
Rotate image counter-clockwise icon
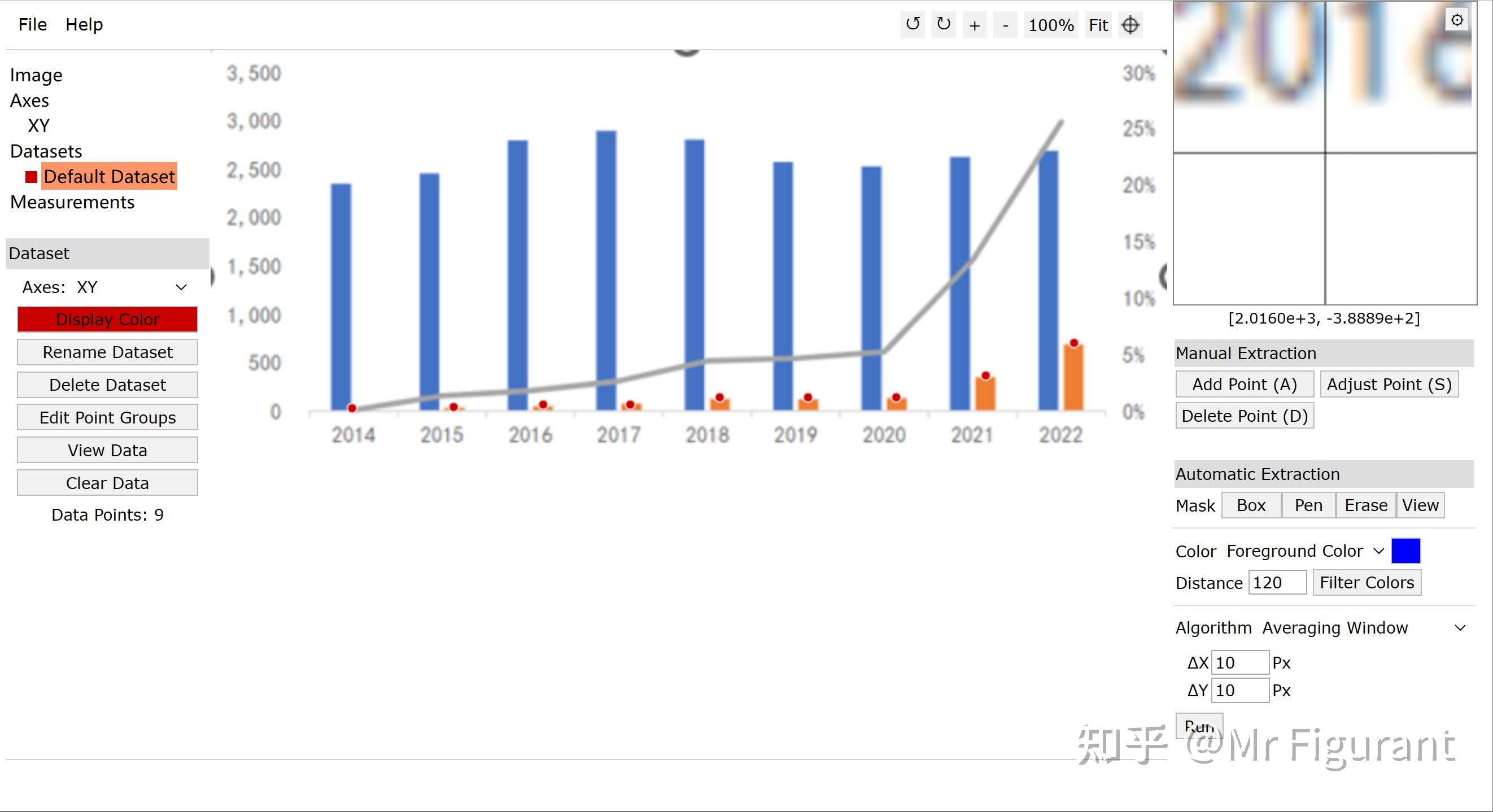pos(913,25)
